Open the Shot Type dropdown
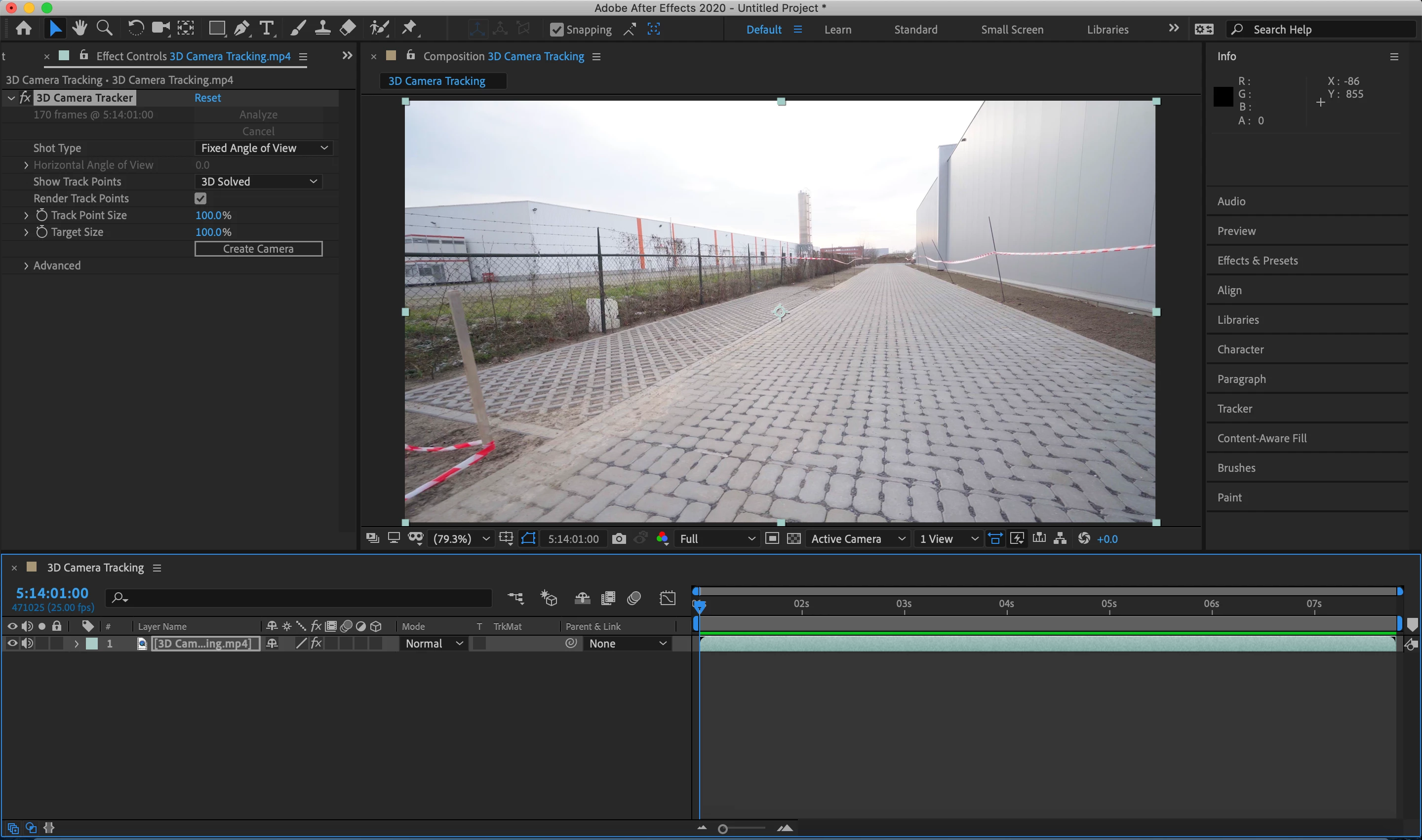The width and height of the screenshot is (1422, 840). pos(264,148)
